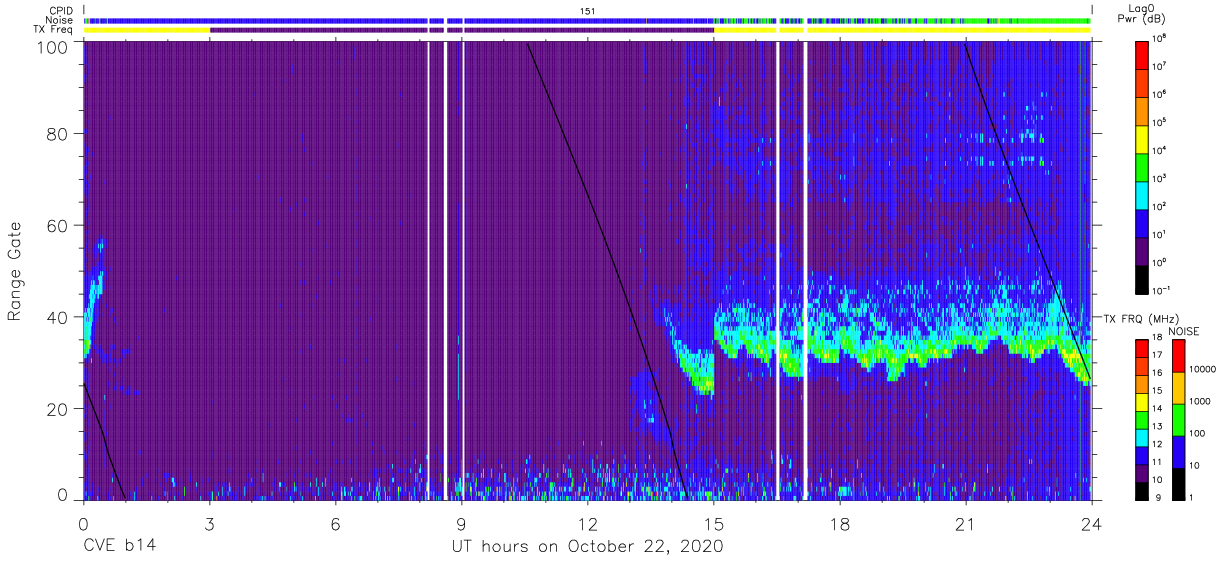This screenshot has height=567, width=1228.
Task: Click the blue 10-100 NOISE colorbar segment
Action: tap(1178, 452)
